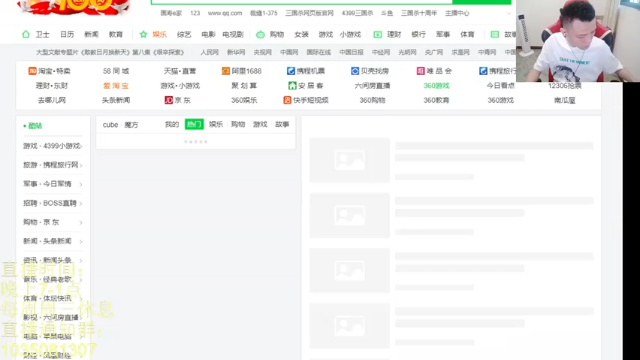Open 银行 in the top navigation bar
The height and width of the screenshot is (360, 640).
(418, 35)
